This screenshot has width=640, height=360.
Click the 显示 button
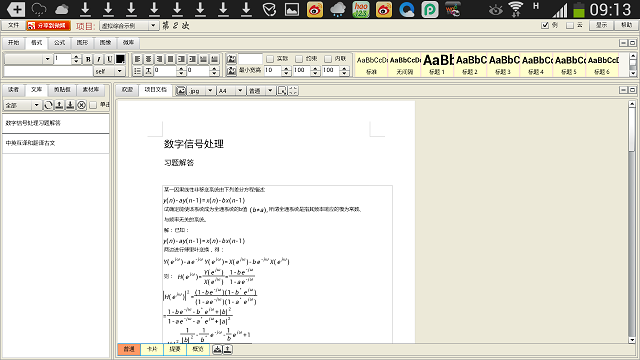601,25
